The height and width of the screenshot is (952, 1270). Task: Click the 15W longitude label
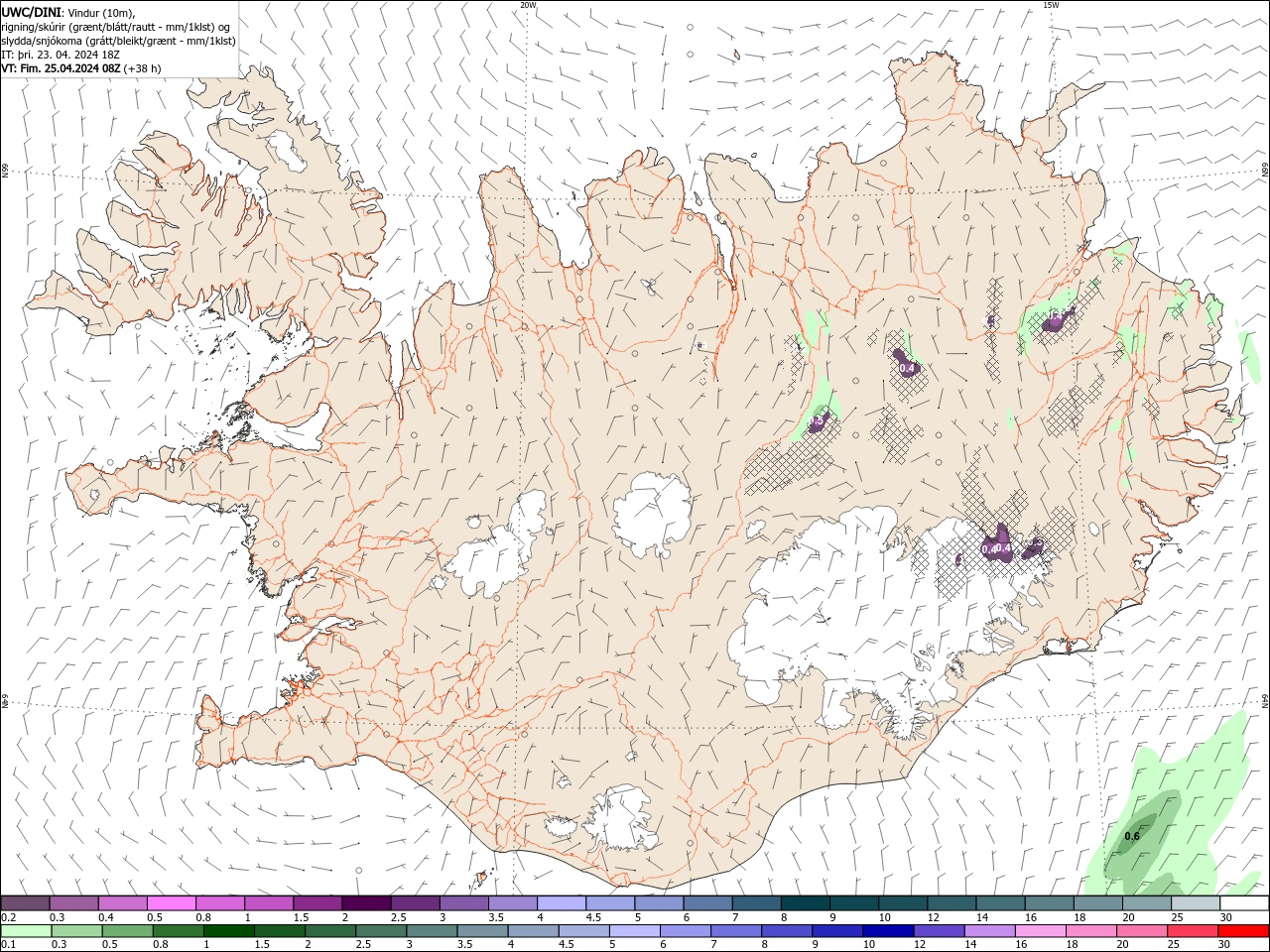pyautogui.click(x=1051, y=5)
